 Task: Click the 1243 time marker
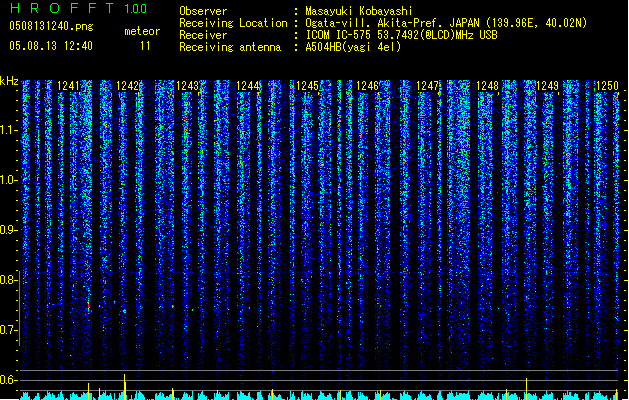(x=188, y=86)
